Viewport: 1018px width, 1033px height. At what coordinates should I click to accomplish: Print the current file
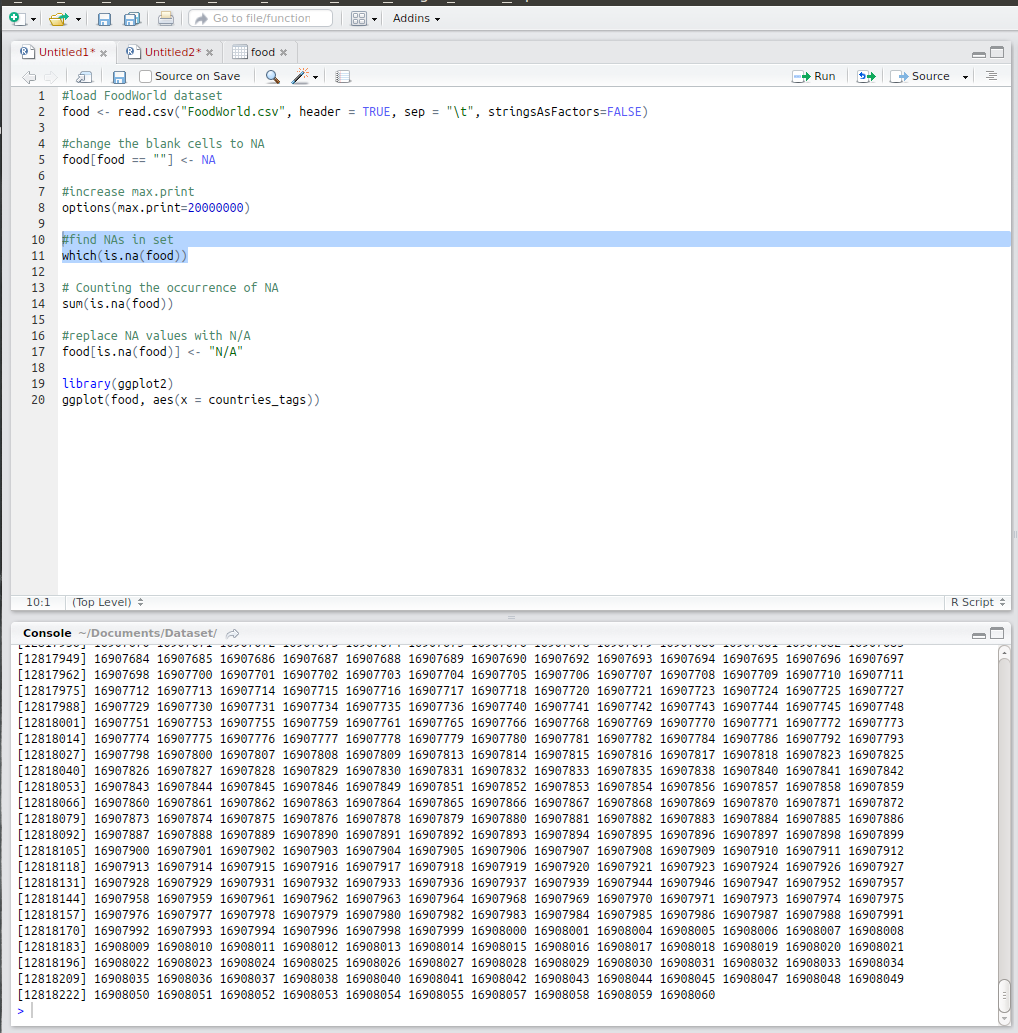coord(166,18)
